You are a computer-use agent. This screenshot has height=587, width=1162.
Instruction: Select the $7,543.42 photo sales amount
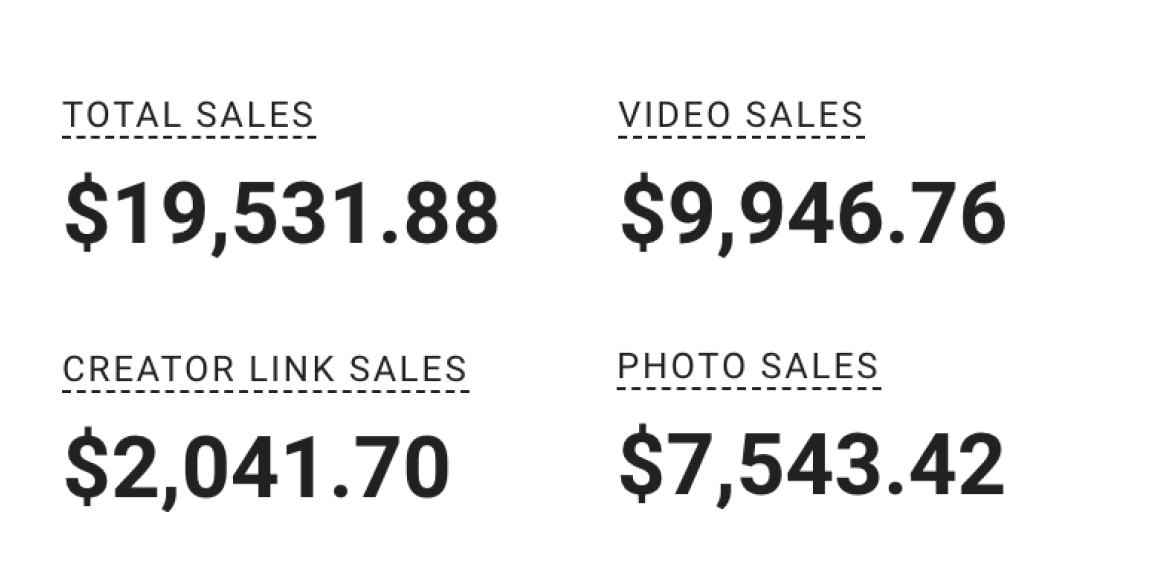pyautogui.click(x=812, y=466)
